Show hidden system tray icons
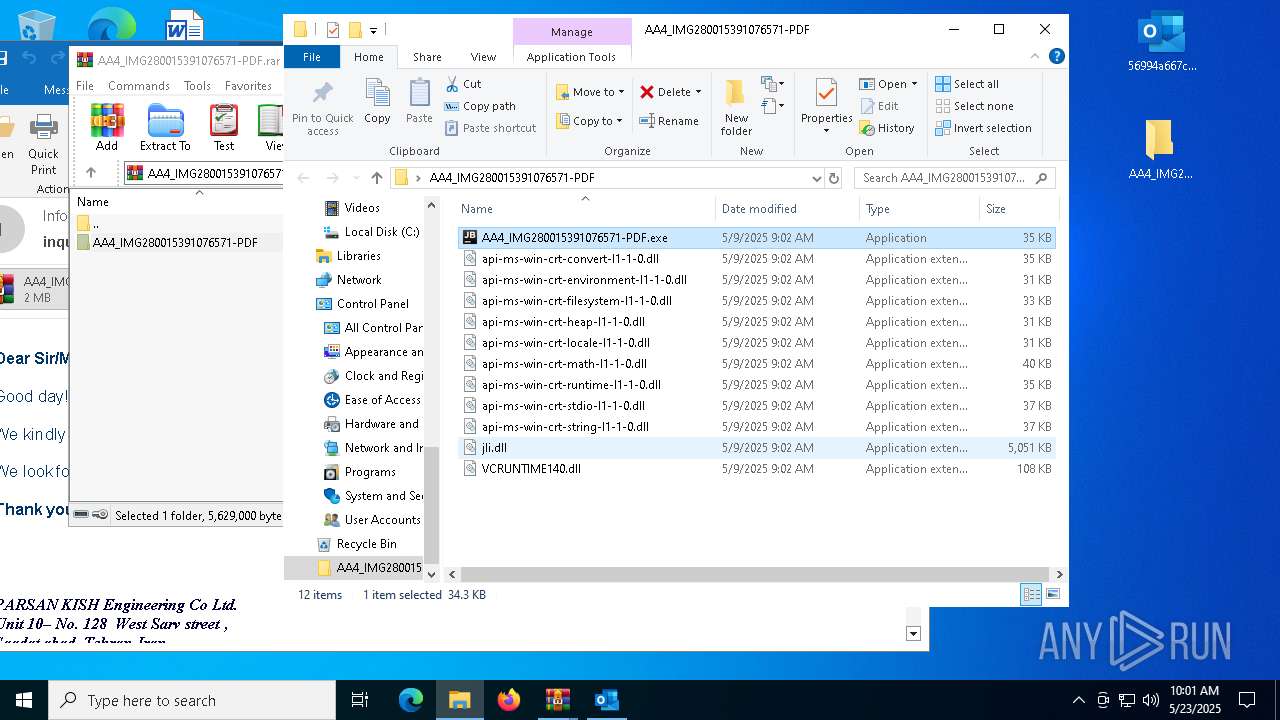Screen dimensions: 1280x720 pos(1078,700)
